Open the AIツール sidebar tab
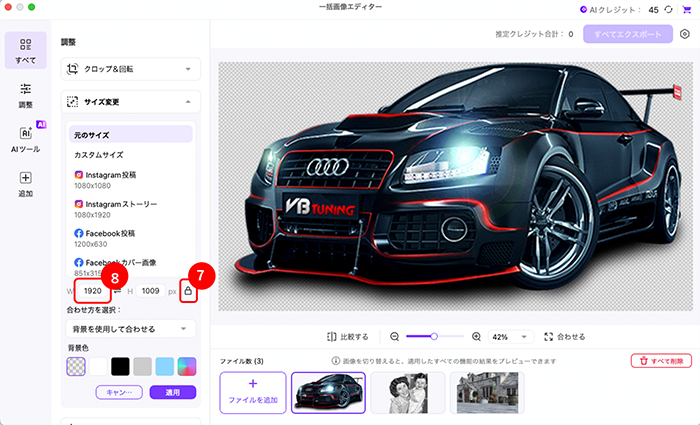 [25, 138]
